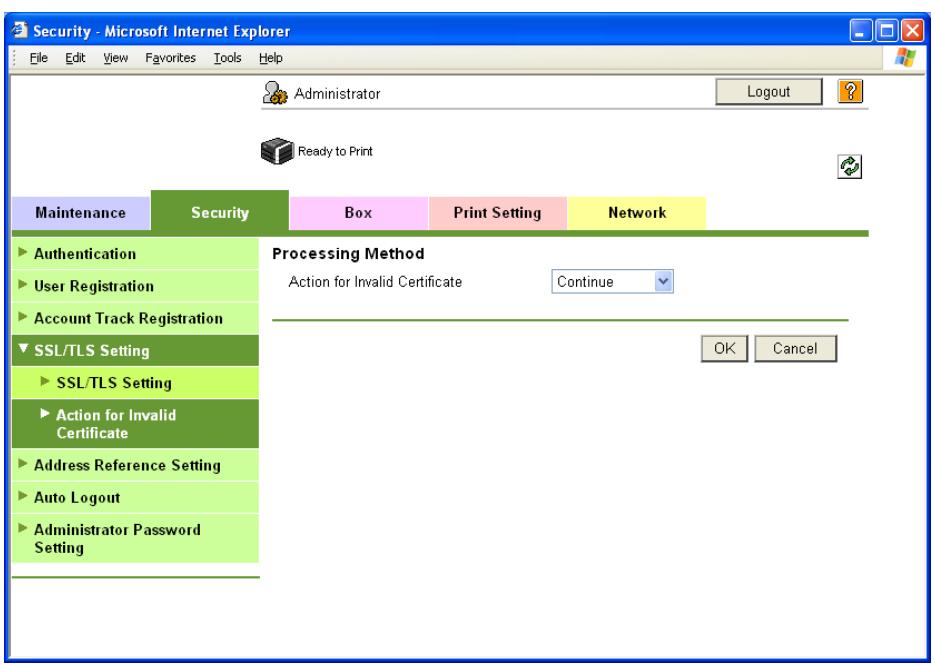Maximize the Internet Explorer window
The width and height of the screenshot is (934, 665).
tap(886, 30)
